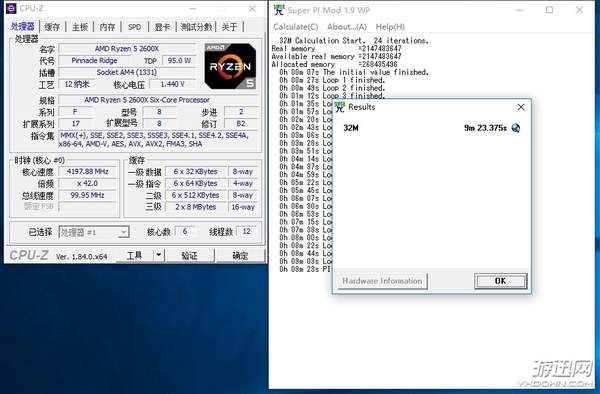
Task: Click the 6 x 32 KBytes L1 data value
Action: (x=195, y=171)
